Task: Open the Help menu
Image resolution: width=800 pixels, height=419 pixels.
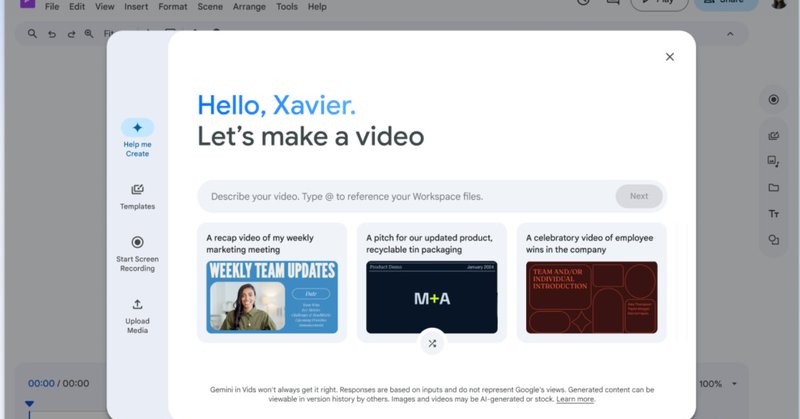Action: coord(317,7)
